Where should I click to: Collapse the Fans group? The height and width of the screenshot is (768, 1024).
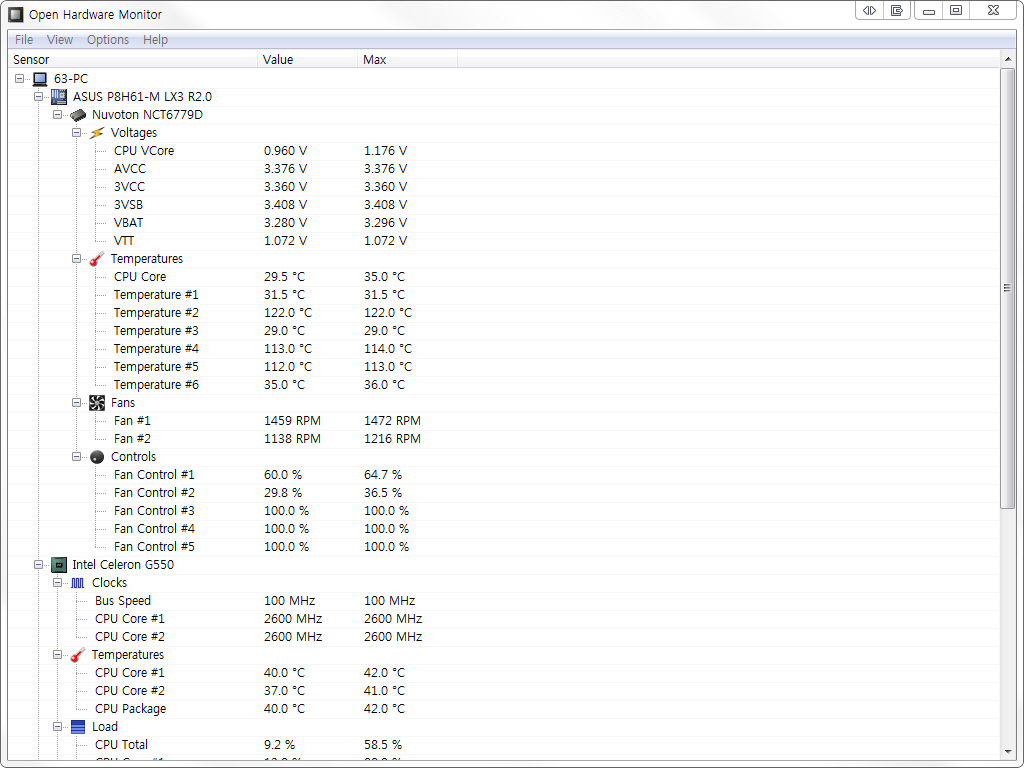click(x=76, y=403)
